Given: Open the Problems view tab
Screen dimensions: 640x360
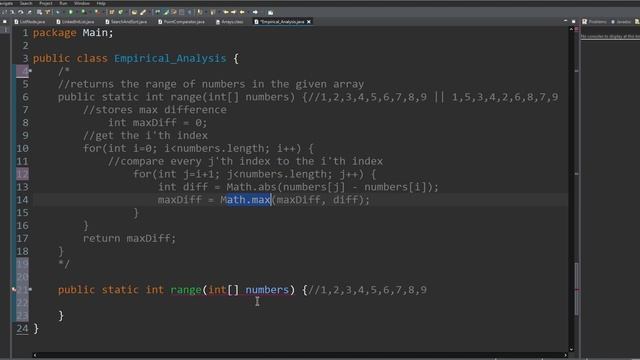Looking at the screenshot, I should (x=594, y=22).
